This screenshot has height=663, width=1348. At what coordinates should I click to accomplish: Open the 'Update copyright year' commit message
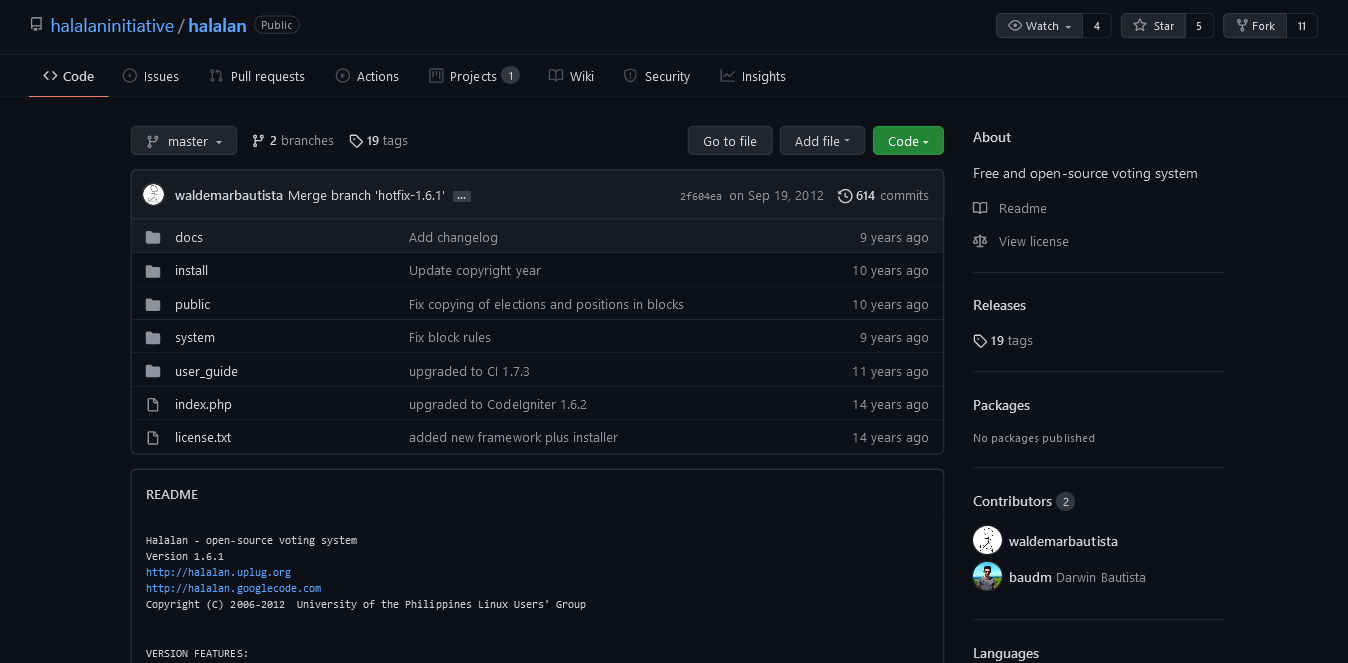[475, 271]
